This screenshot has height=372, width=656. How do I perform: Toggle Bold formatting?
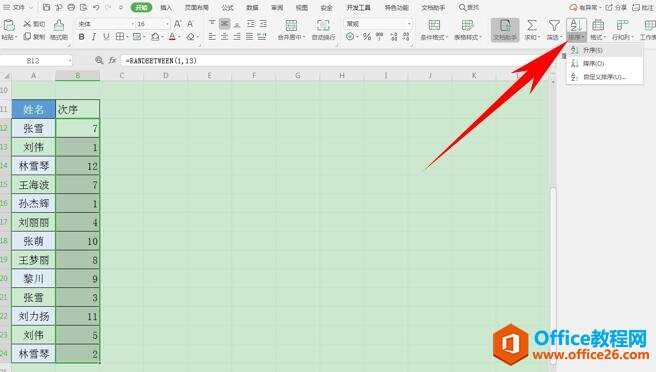click(82, 37)
